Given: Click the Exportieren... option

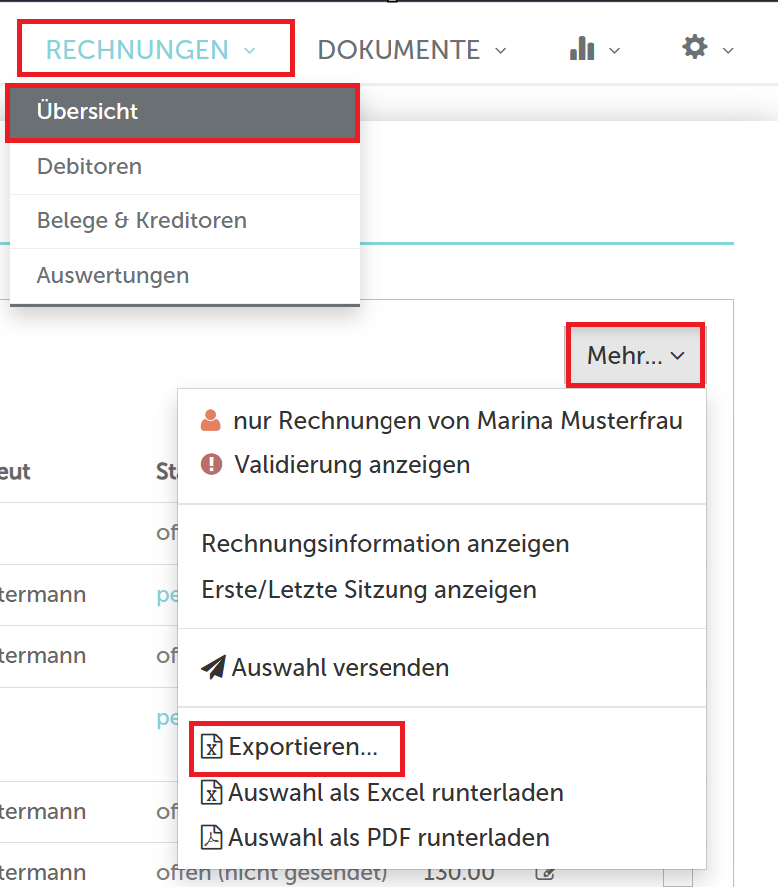Looking at the screenshot, I should (302, 747).
